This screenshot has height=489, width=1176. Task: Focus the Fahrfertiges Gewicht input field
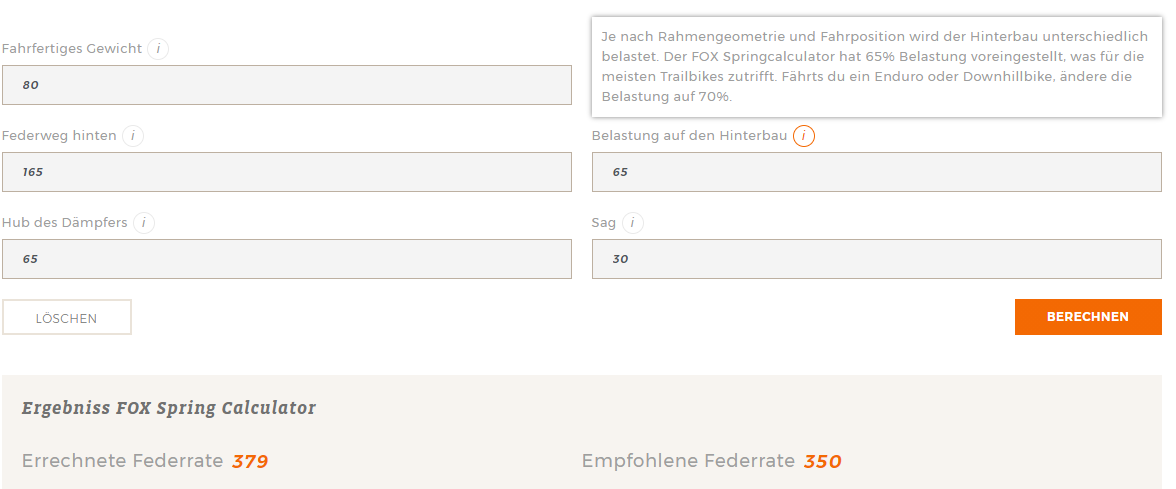click(287, 85)
